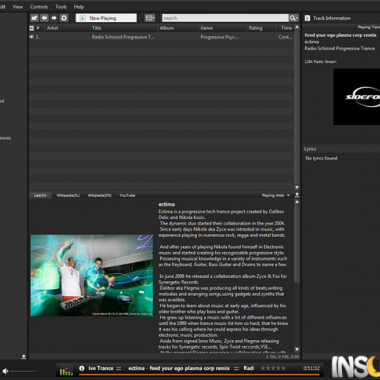Screen dimensions: 380x380
Task: Go forward with the right arrow icon
Action: 54,18
